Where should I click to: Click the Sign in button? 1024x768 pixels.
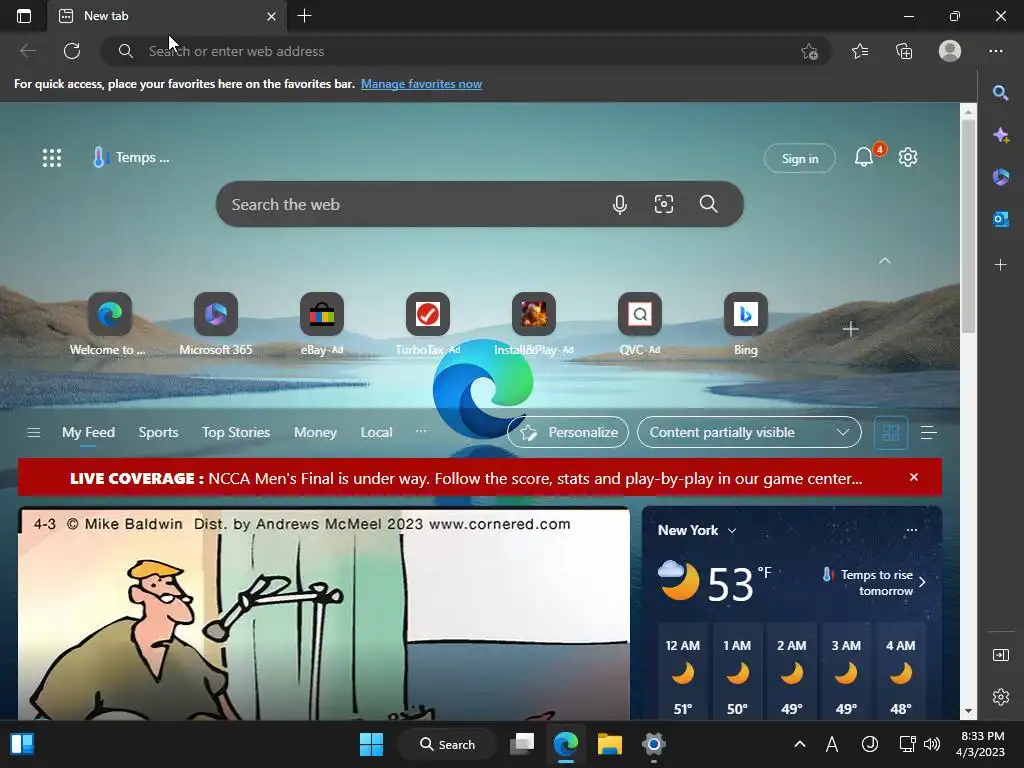click(x=799, y=159)
